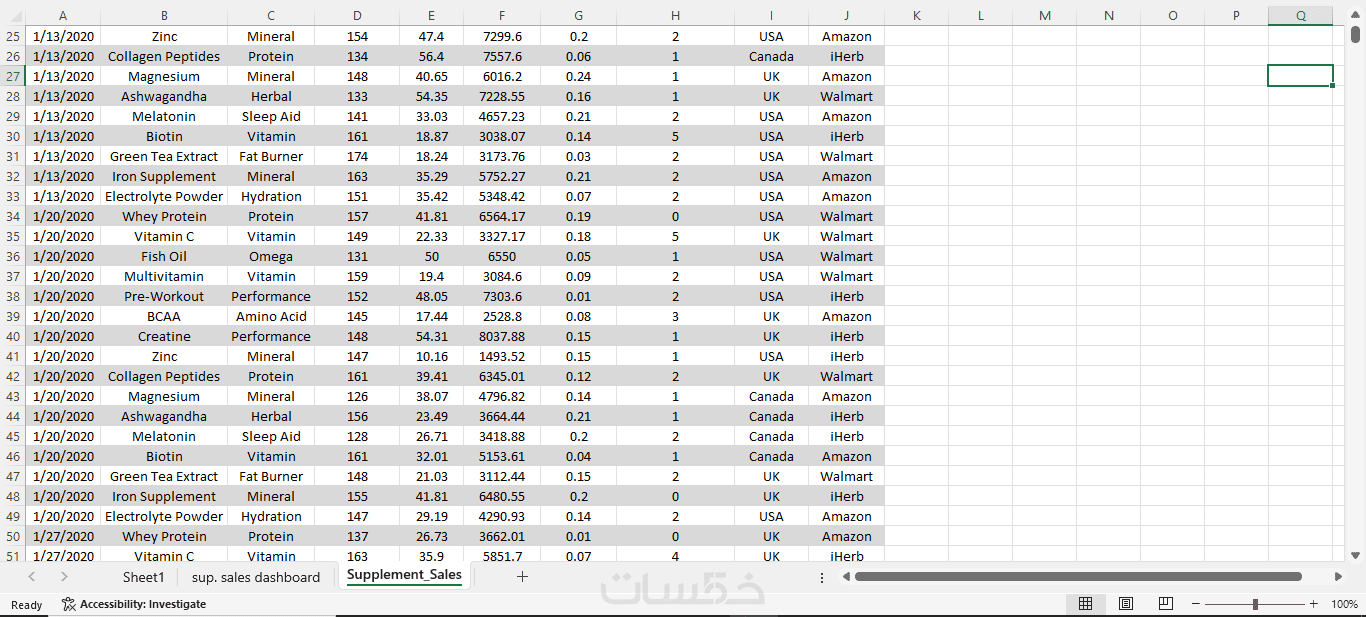Screen dimensions: 1366x617
Task: Switch to Normal view icon
Action: pyautogui.click(x=1085, y=604)
